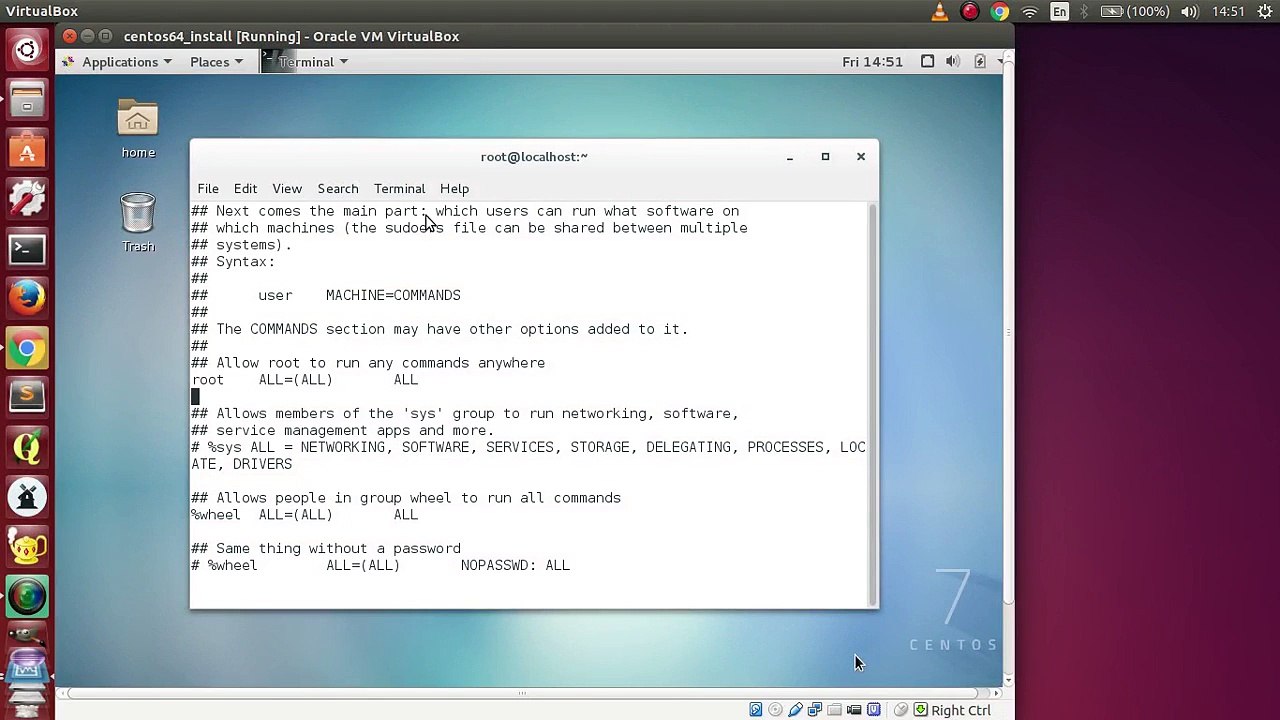Viewport: 1280px width, 720px height.
Task: Click the red record indicator in the top panel
Action: (970, 12)
